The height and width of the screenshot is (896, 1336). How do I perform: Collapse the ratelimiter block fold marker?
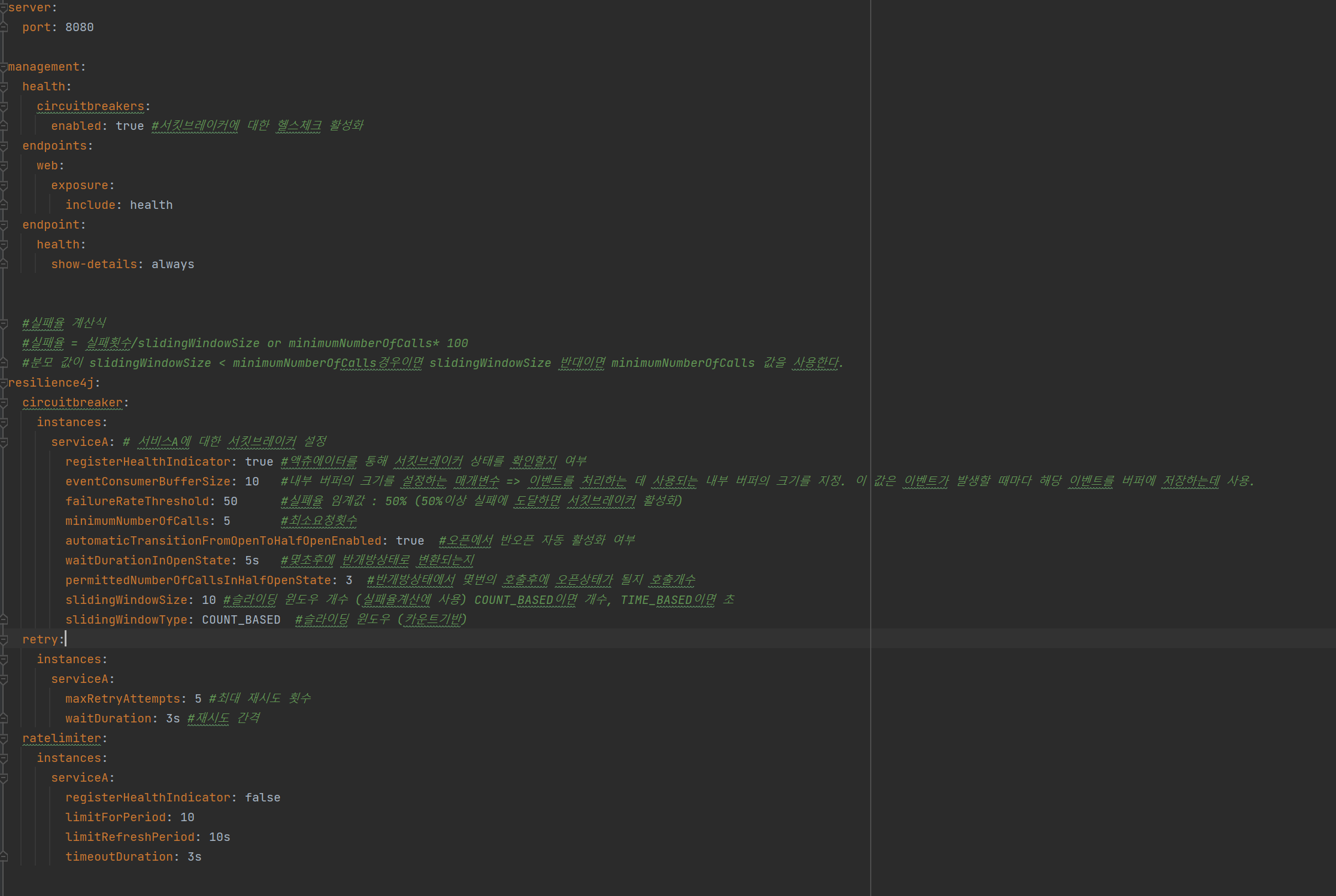(3, 739)
